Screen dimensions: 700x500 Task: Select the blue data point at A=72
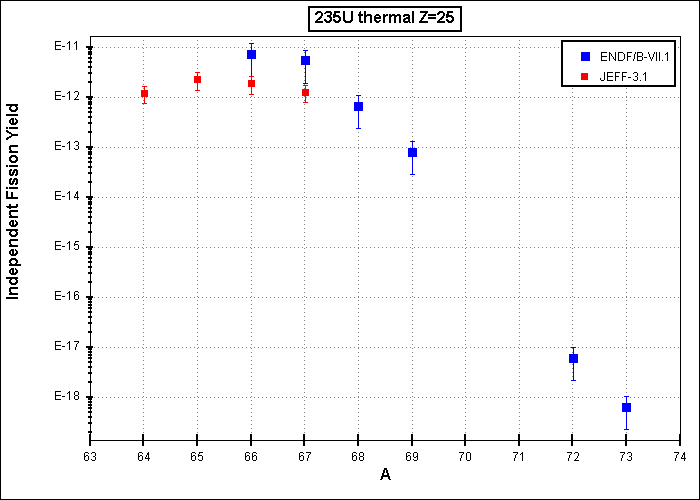(x=574, y=358)
